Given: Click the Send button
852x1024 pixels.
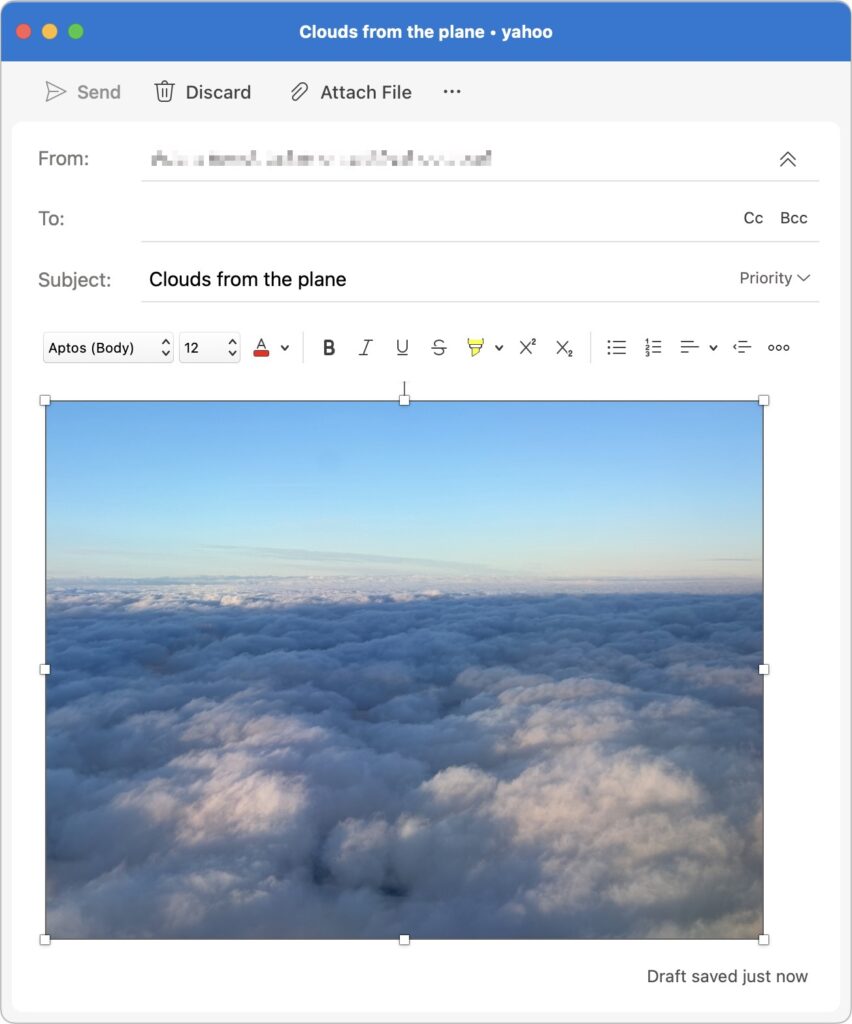Looking at the screenshot, I should click(x=83, y=92).
